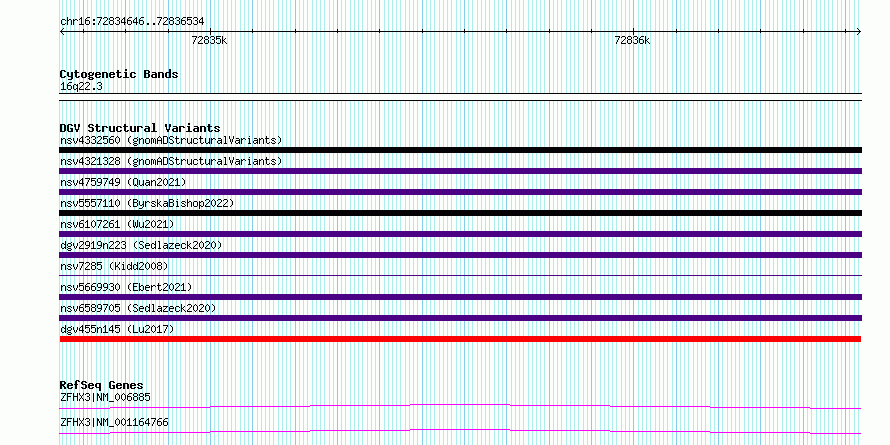The height and width of the screenshot is (445, 890).
Task: Click the cytogenetic band 16q22.3 line
Action: click(460, 97)
